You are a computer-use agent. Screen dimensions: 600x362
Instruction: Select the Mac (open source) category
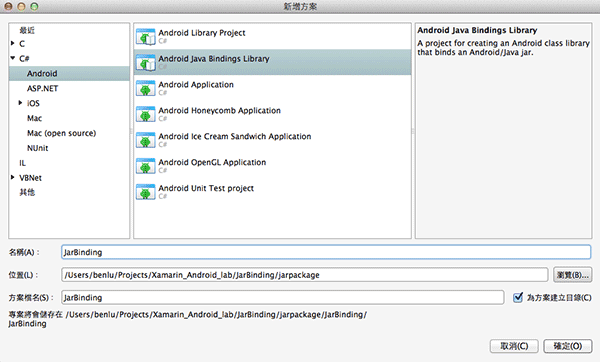pos(61,133)
